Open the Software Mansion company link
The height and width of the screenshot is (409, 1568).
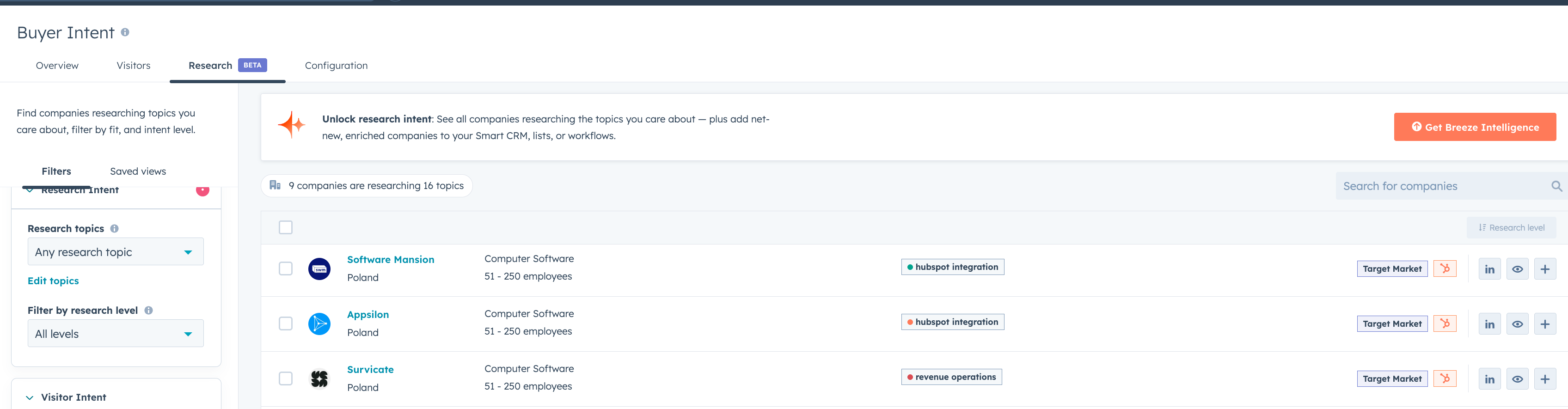(391, 259)
